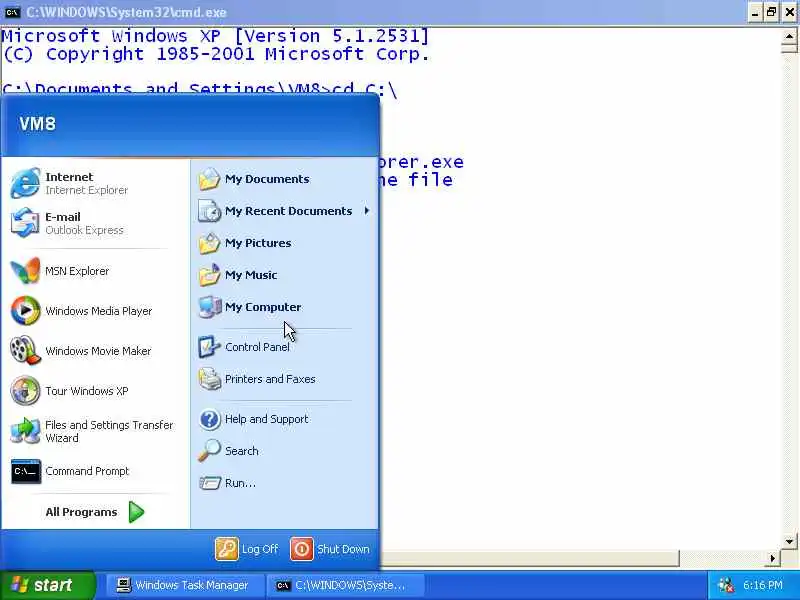Choose the Windows Movie Maker label
Image resolution: width=800 pixels, height=600 pixels.
click(98, 351)
